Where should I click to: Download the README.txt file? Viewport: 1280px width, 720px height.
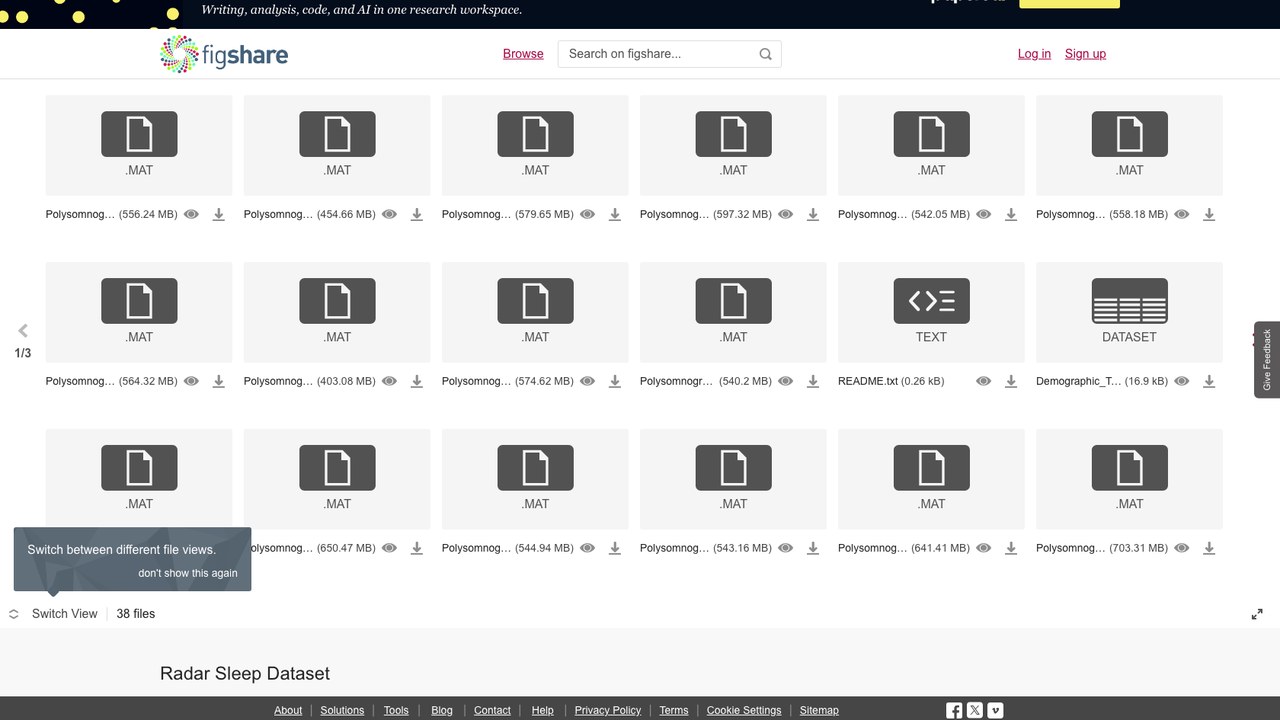coord(1011,381)
